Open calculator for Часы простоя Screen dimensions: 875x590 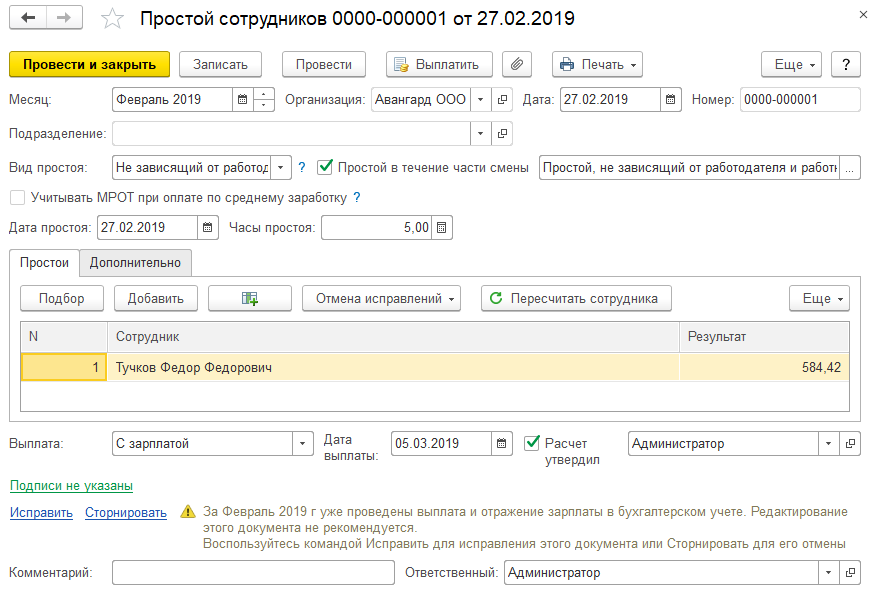coord(441,228)
